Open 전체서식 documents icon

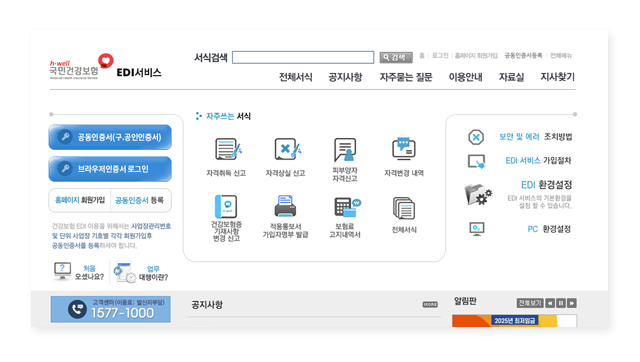coord(404,208)
